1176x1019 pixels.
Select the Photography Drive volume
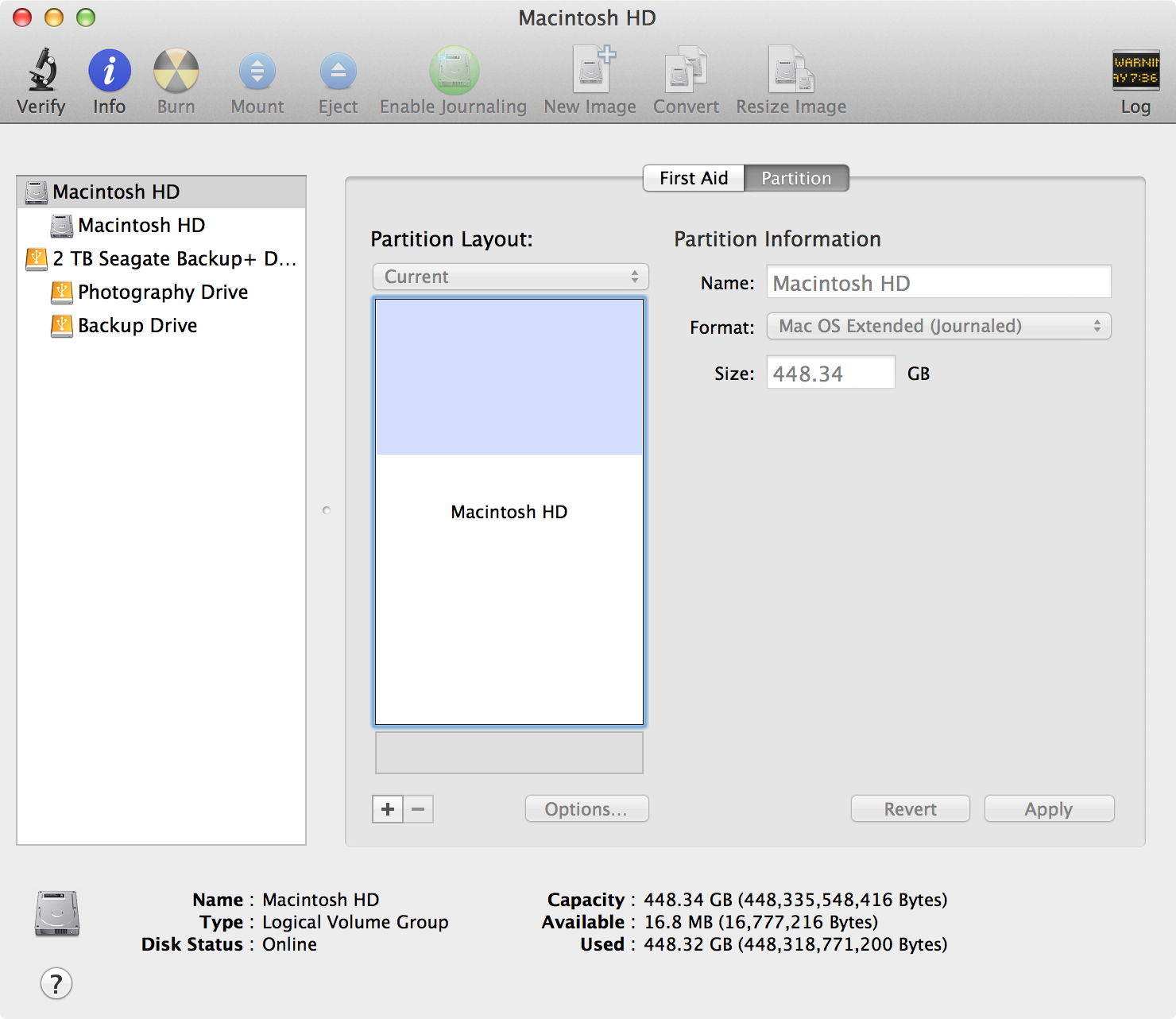click(161, 292)
